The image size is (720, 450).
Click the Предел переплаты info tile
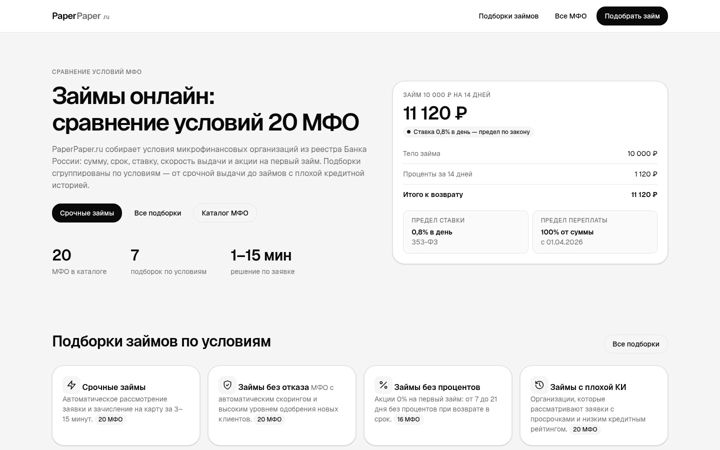click(x=595, y=231)
